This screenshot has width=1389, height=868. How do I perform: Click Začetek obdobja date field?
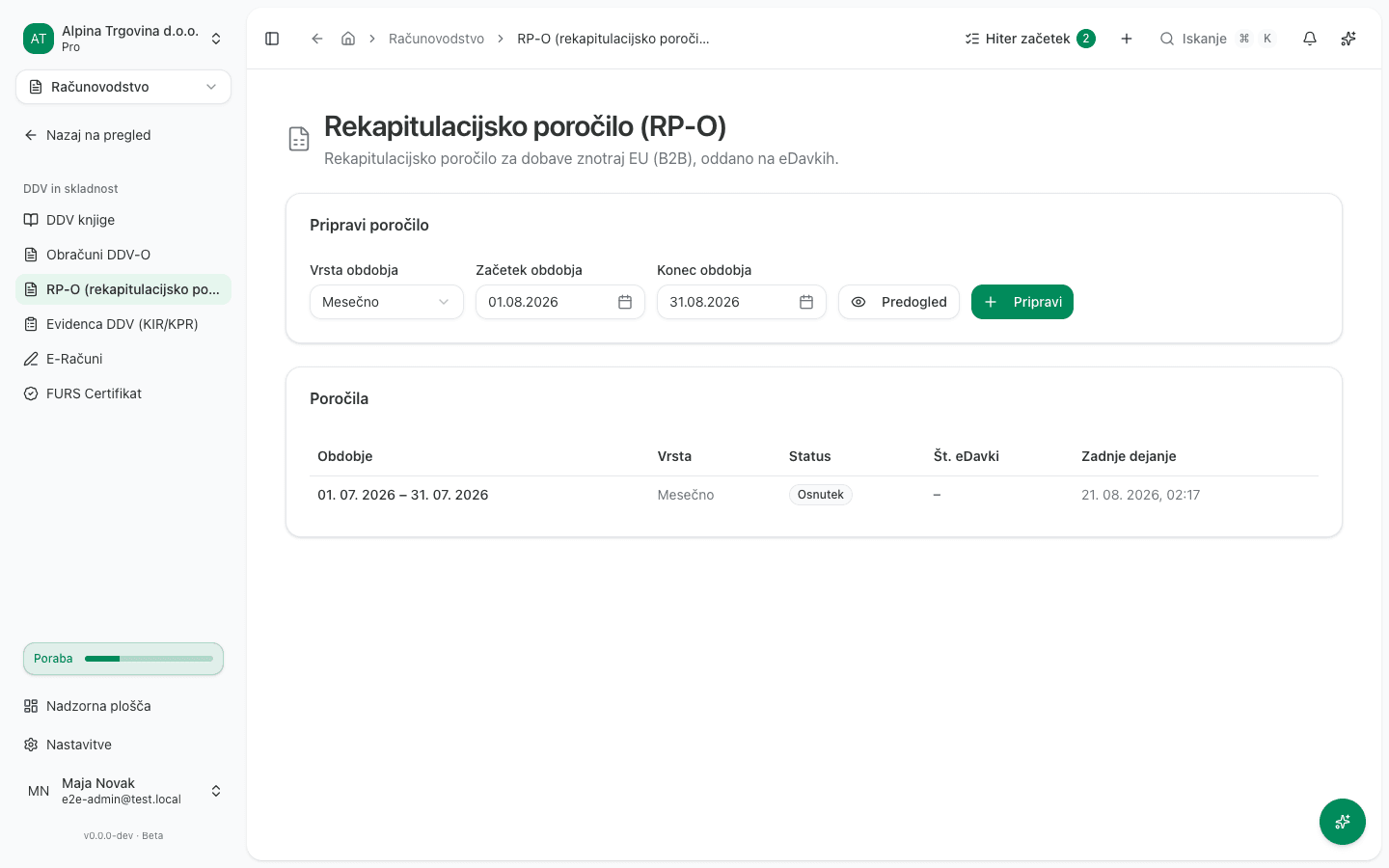tap(559, 302)
